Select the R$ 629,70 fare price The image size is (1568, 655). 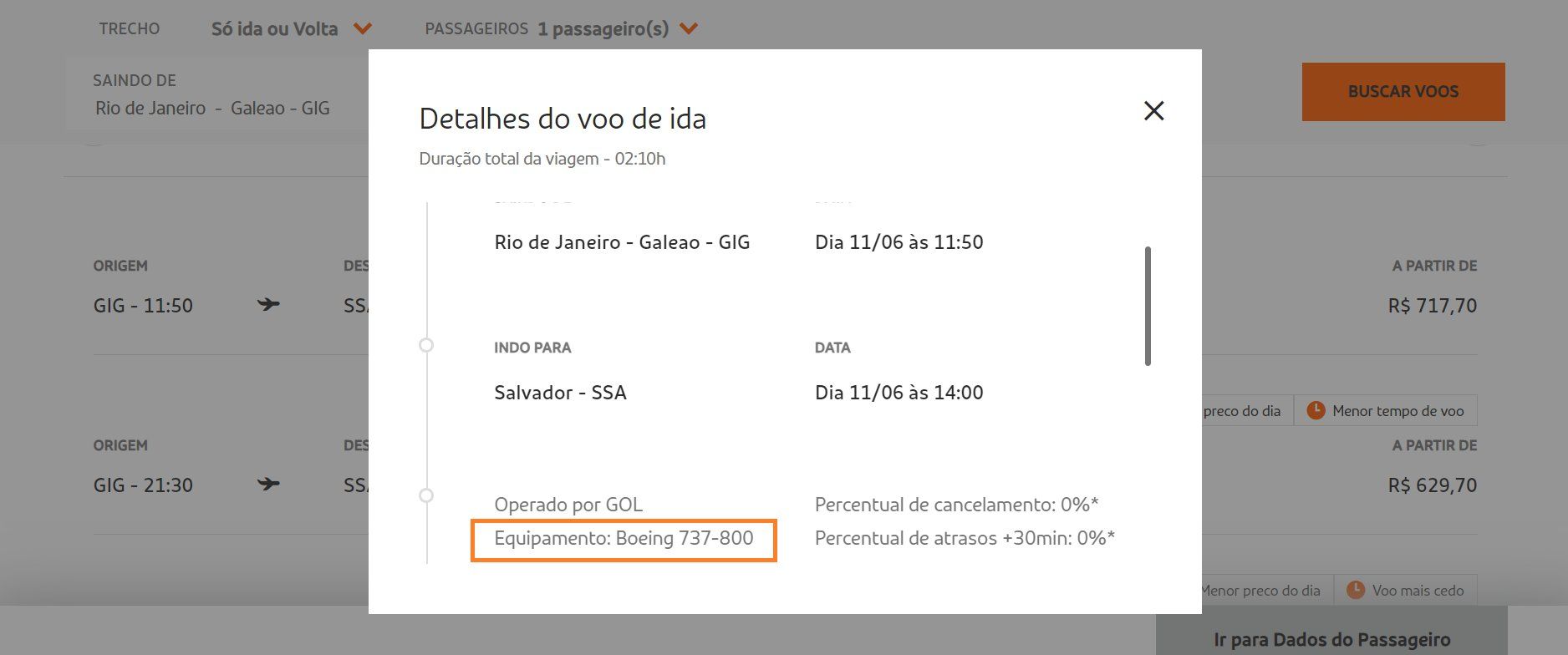pyautogui.click(x=1432, y=485)
